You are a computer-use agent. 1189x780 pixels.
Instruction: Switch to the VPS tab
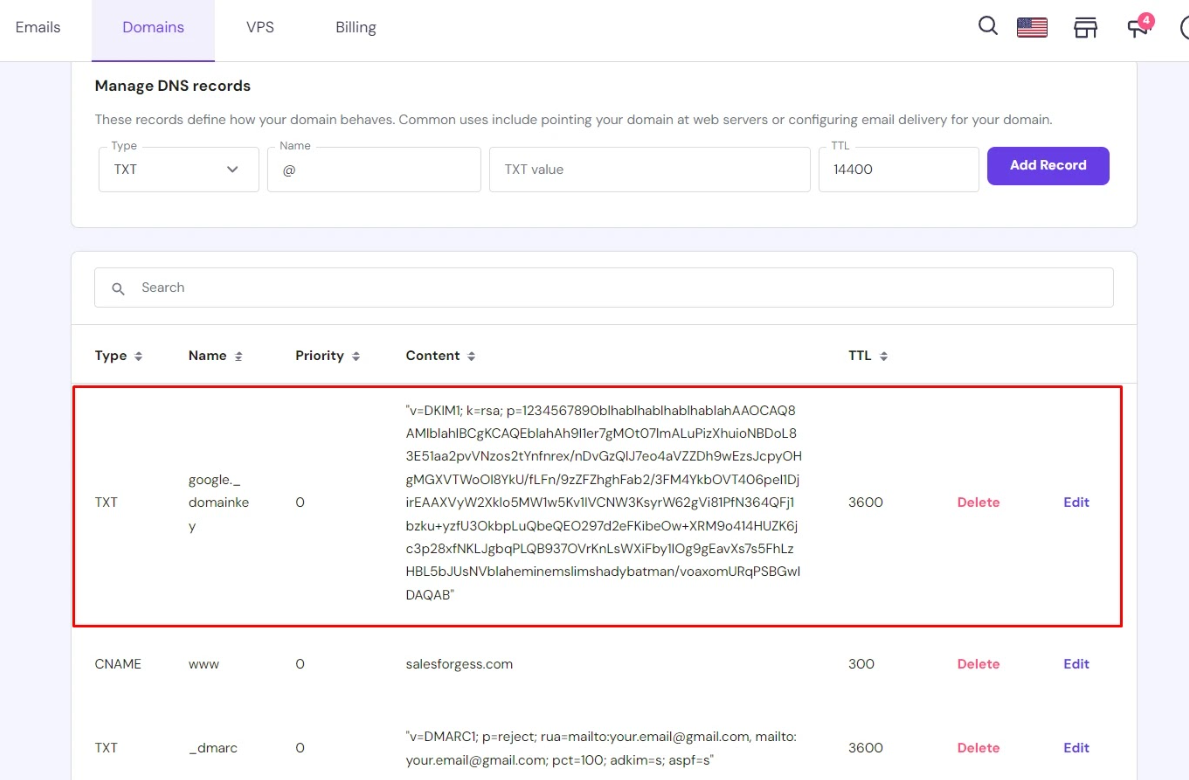pyautogui.click(x=260, y=27)
